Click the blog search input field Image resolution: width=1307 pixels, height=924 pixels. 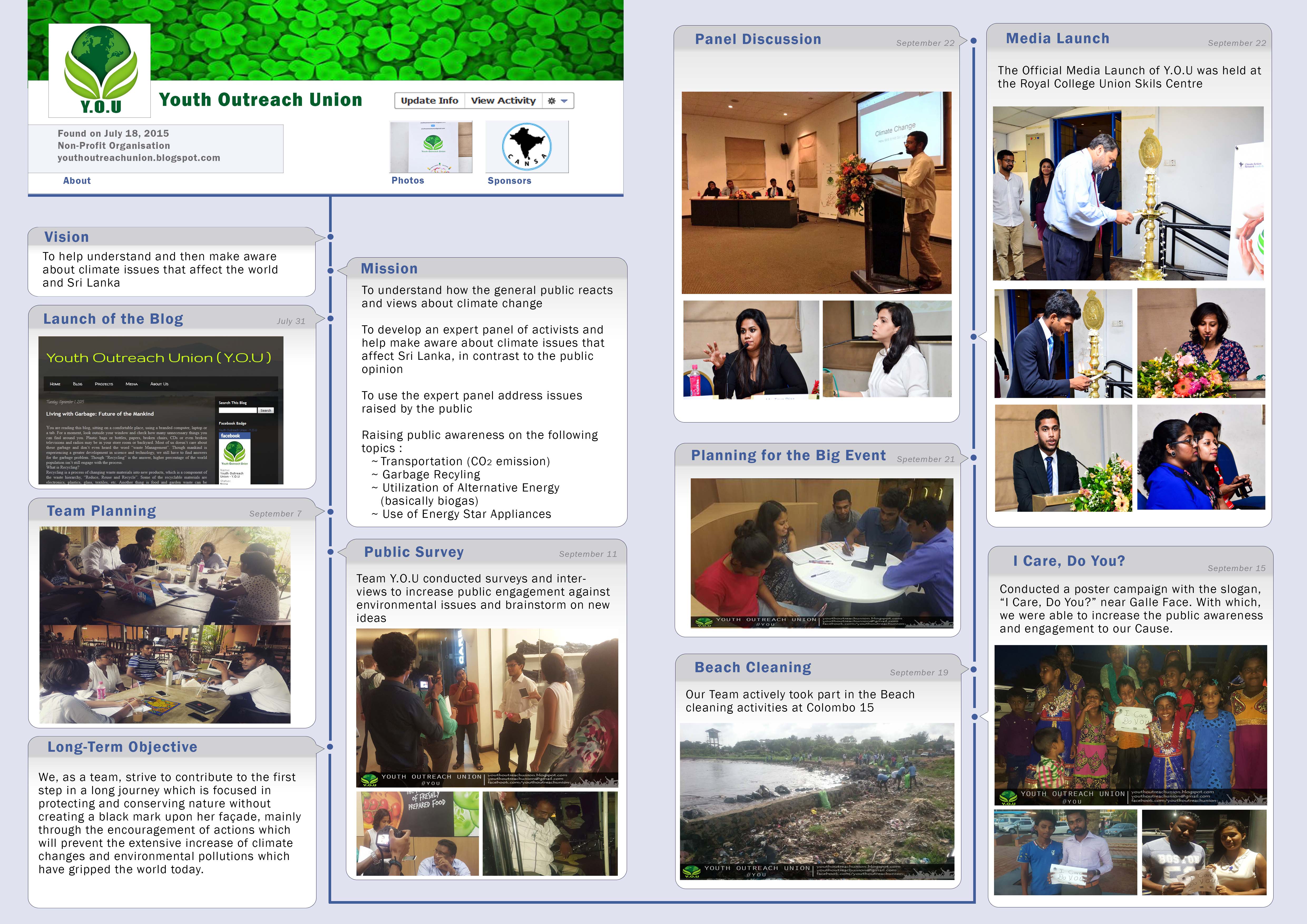[x=237, y=410]
